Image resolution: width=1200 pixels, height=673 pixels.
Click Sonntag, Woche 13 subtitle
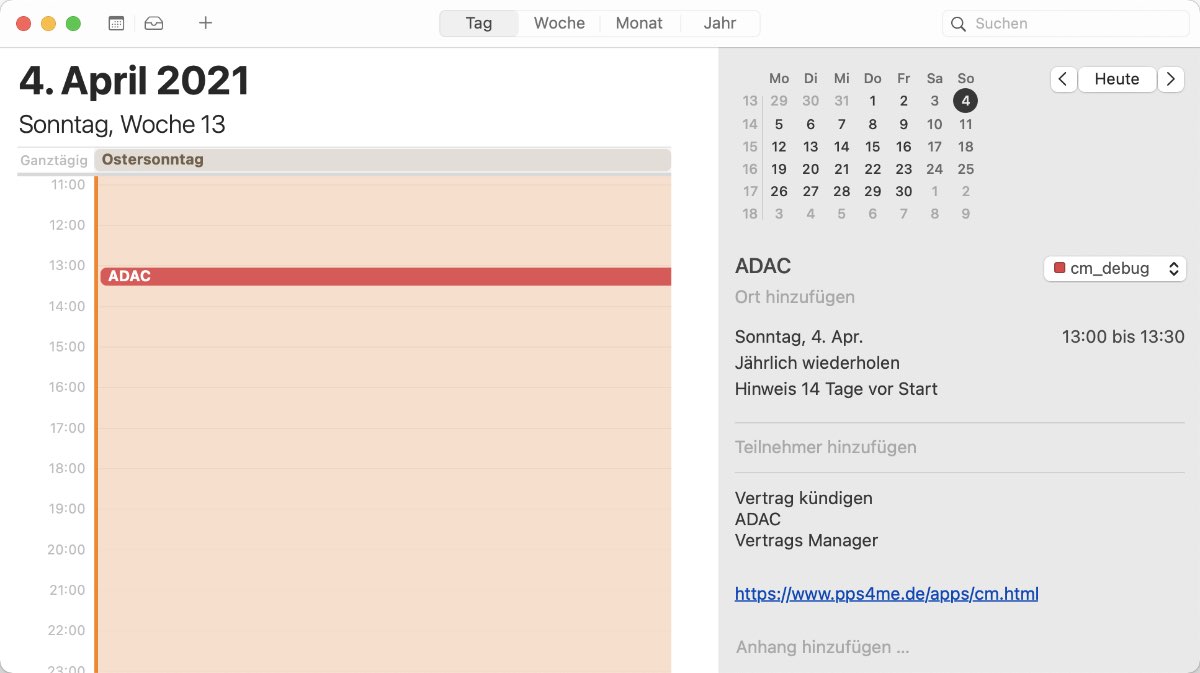click(x=122, y=125)
